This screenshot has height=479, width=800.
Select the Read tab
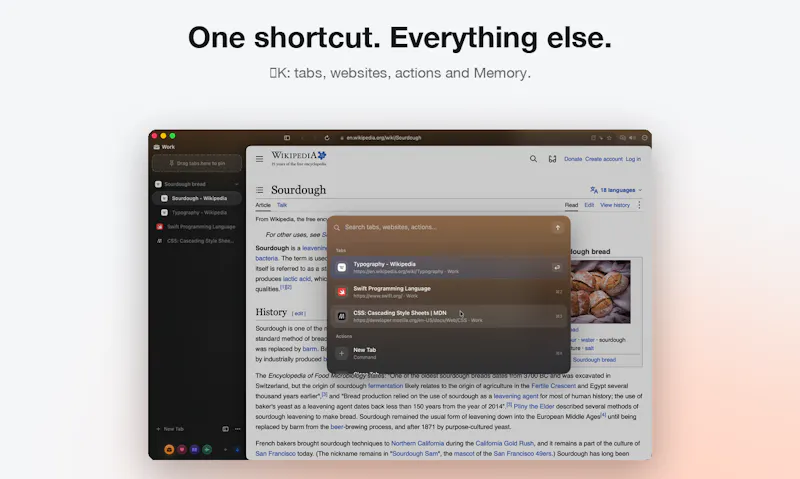click(571, 205)
